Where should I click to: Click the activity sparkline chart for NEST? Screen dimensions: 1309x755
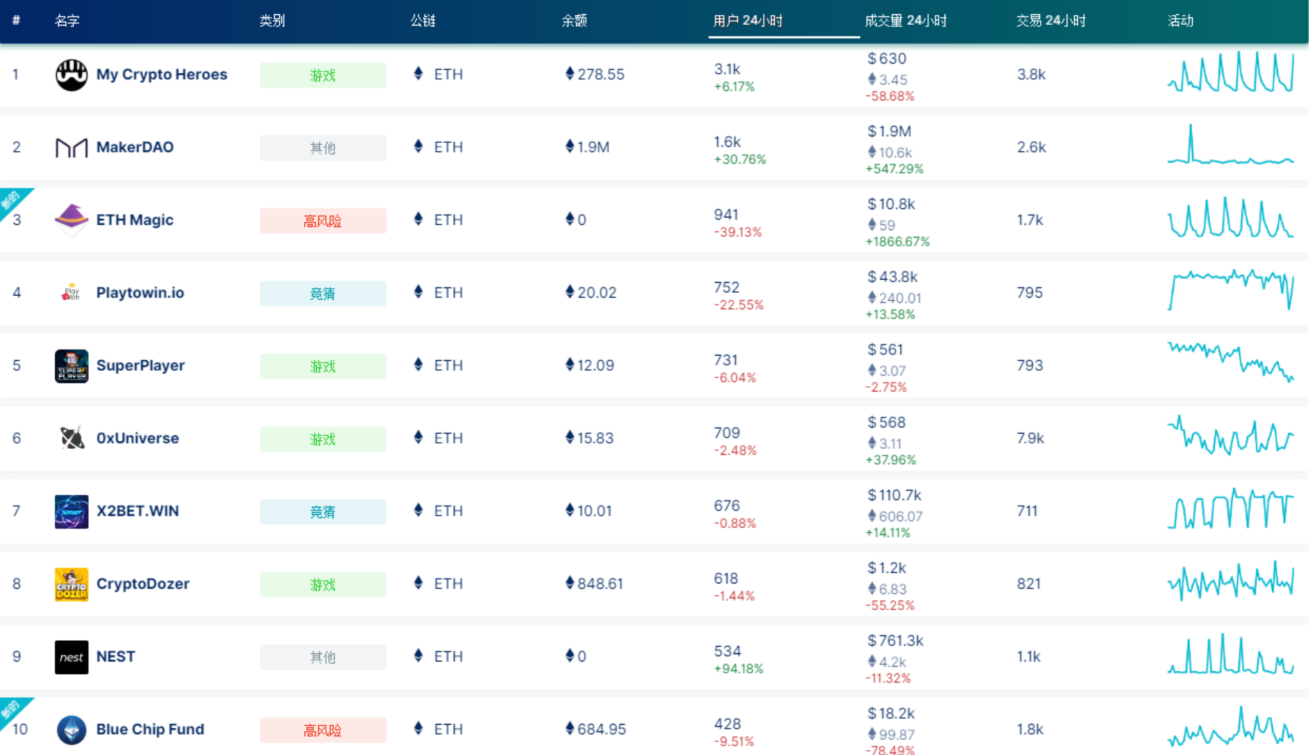[x=1231, y=655]
